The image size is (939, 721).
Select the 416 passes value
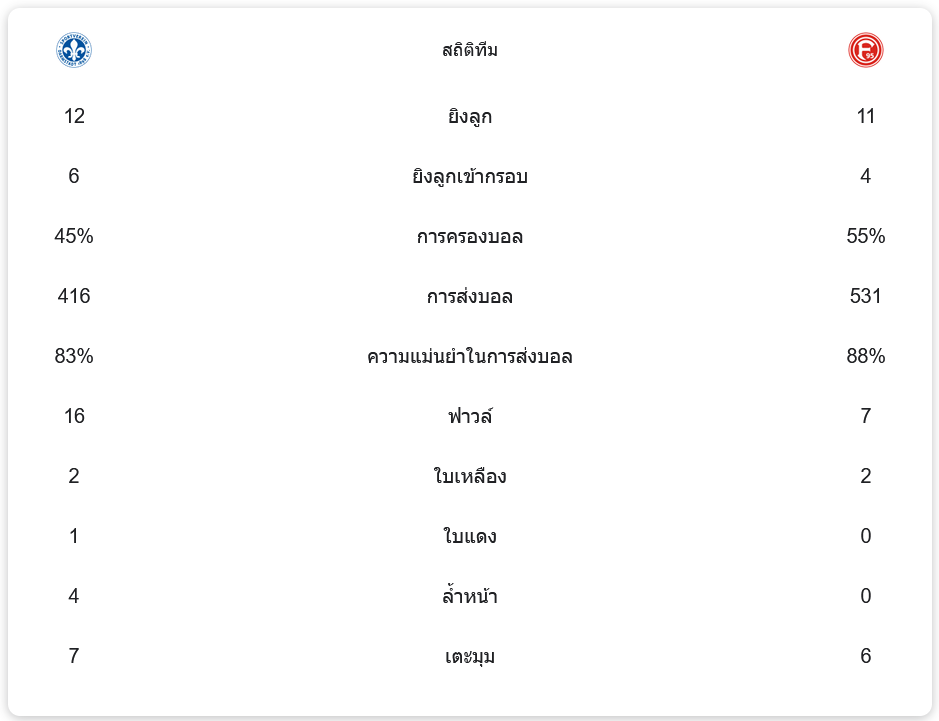click(x=74, y=296)
